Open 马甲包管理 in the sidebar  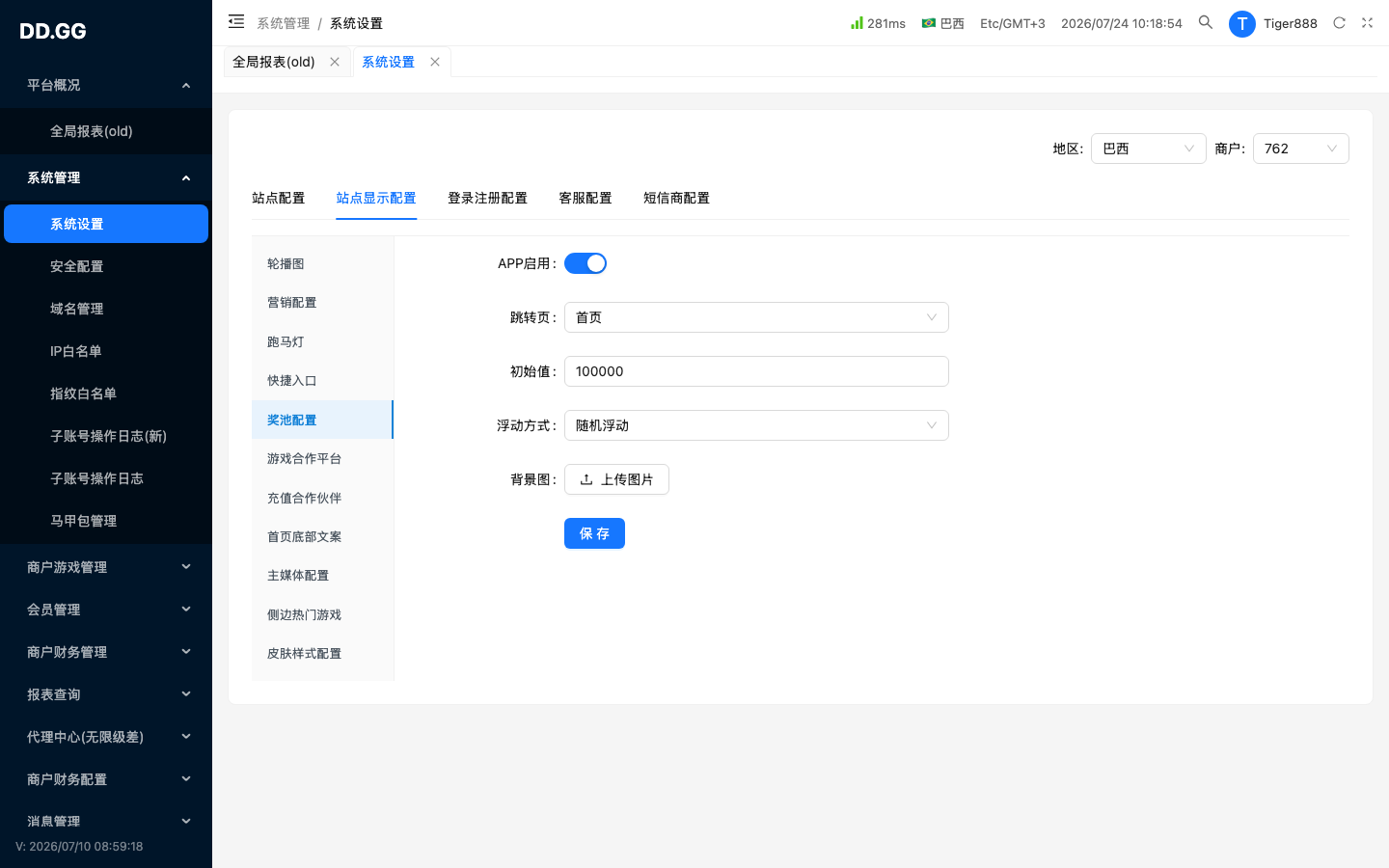[x=106, y=521]
